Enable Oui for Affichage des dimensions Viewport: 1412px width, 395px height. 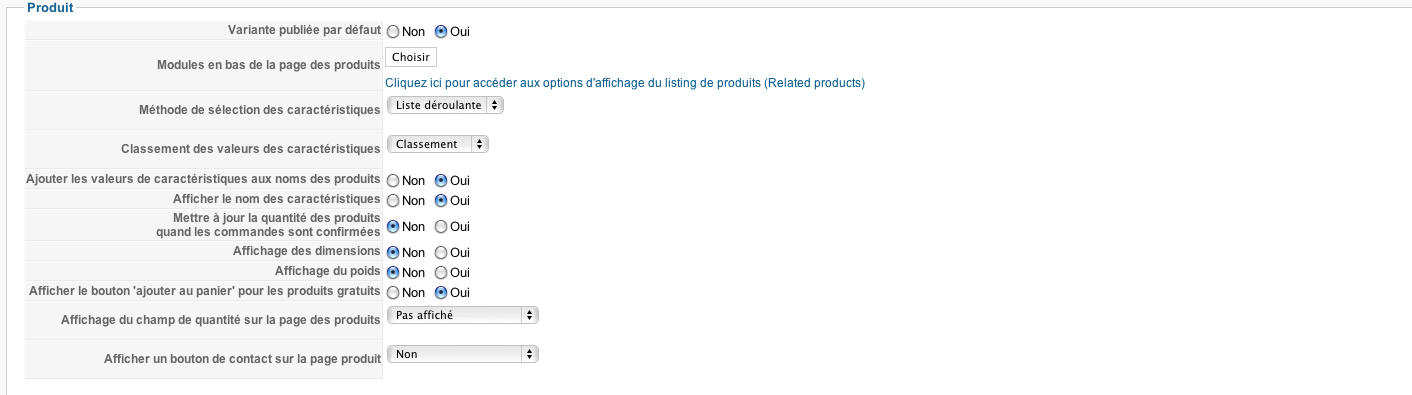click(x=441, y=252)
